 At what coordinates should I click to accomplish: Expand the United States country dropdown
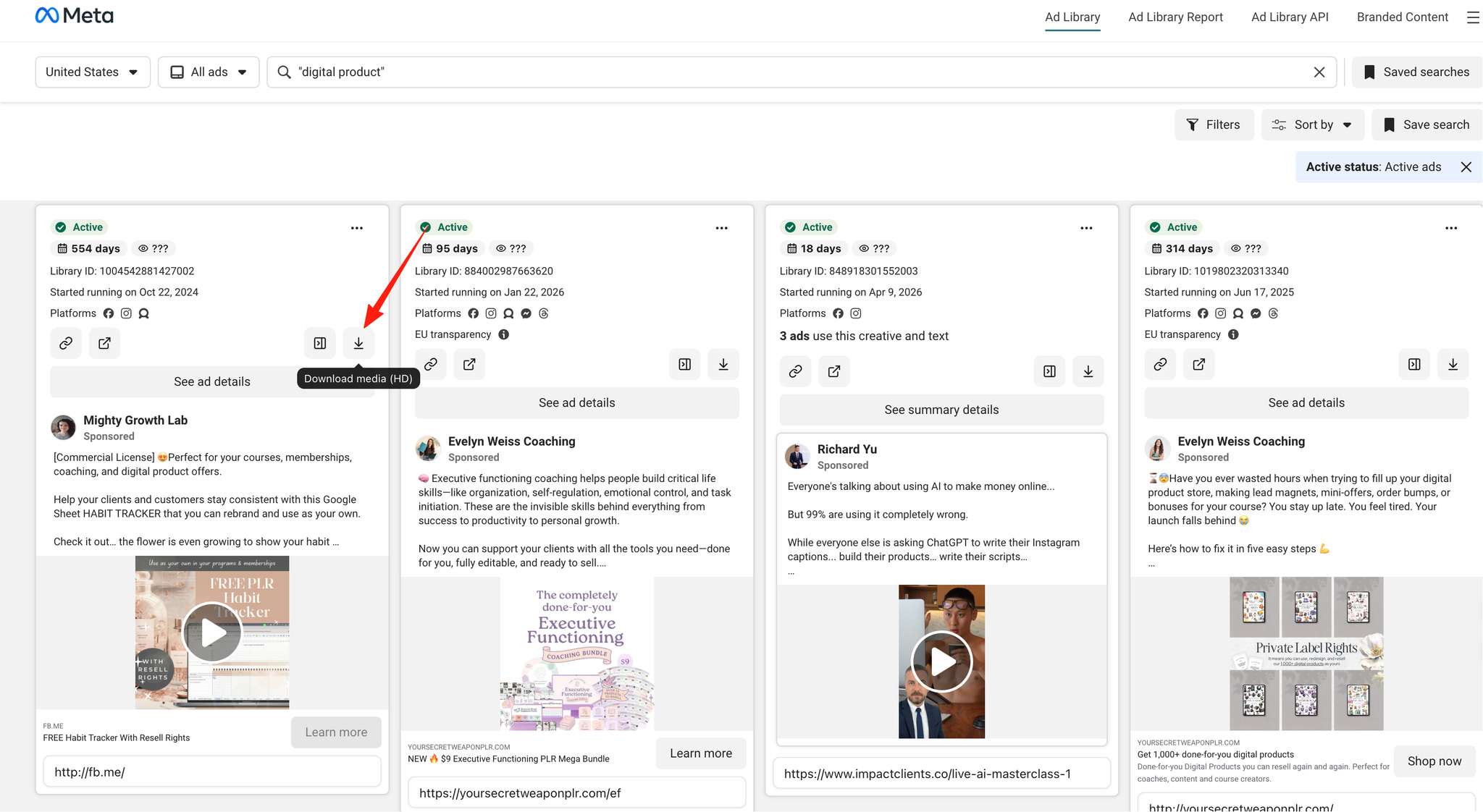(x=93, y=72)
